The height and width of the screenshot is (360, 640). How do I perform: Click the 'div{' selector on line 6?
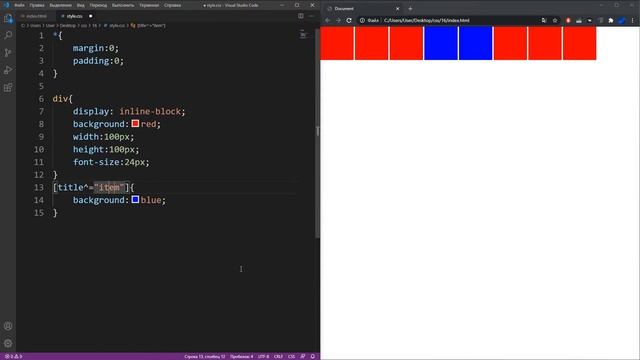[x=62, y=99]
